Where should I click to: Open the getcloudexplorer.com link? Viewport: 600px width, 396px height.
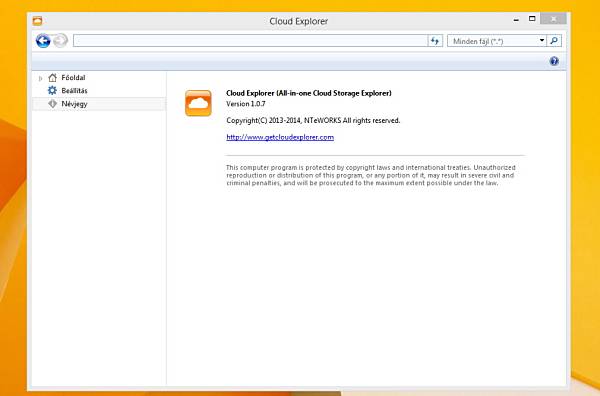(x=280, y=137)
